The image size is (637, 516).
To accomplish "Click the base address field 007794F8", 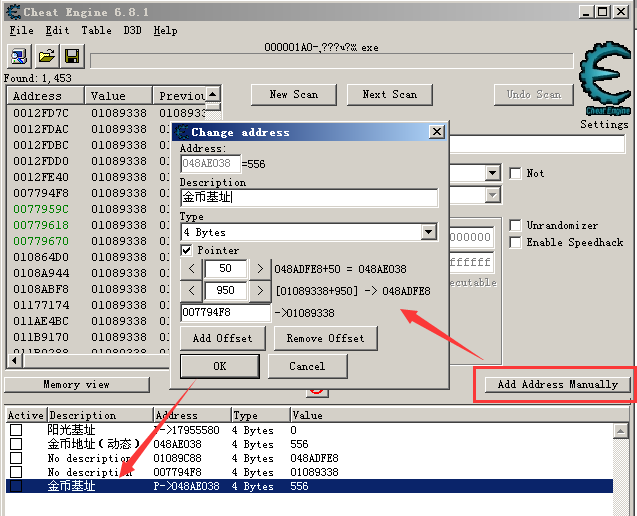I will [225, 312].
